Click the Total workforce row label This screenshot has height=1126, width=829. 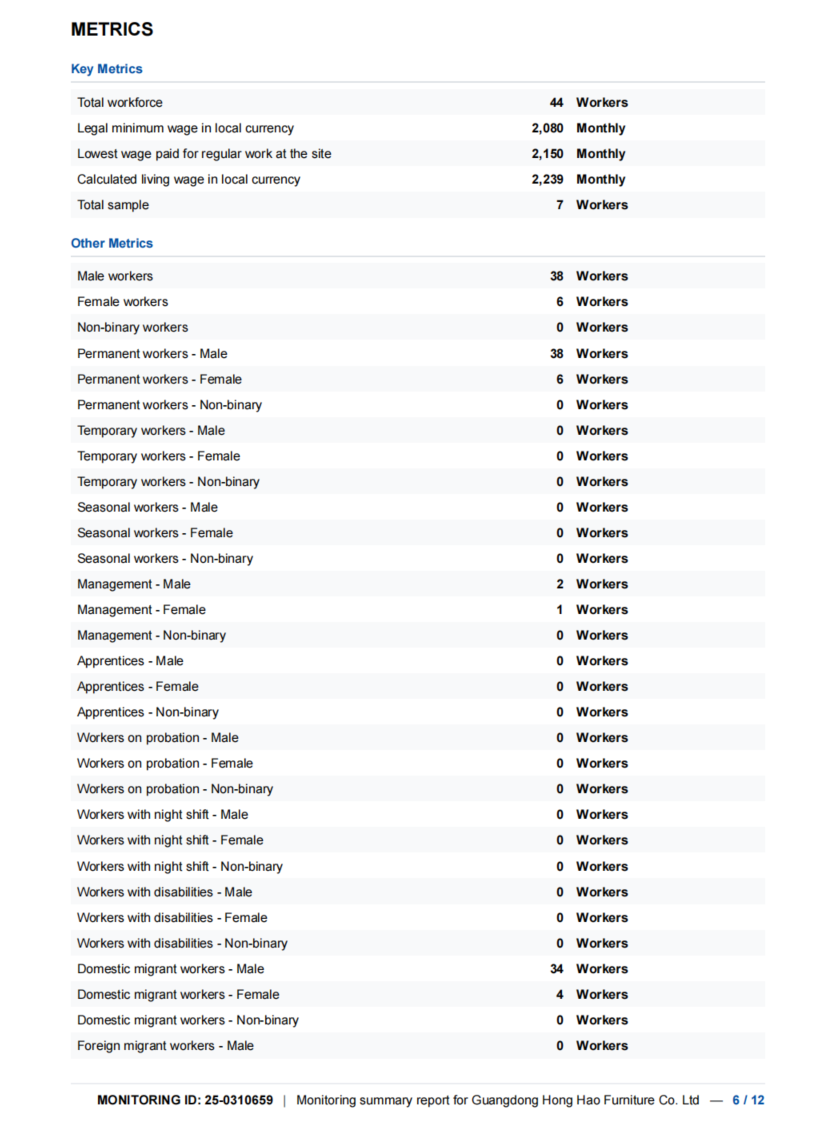[120, 102]
